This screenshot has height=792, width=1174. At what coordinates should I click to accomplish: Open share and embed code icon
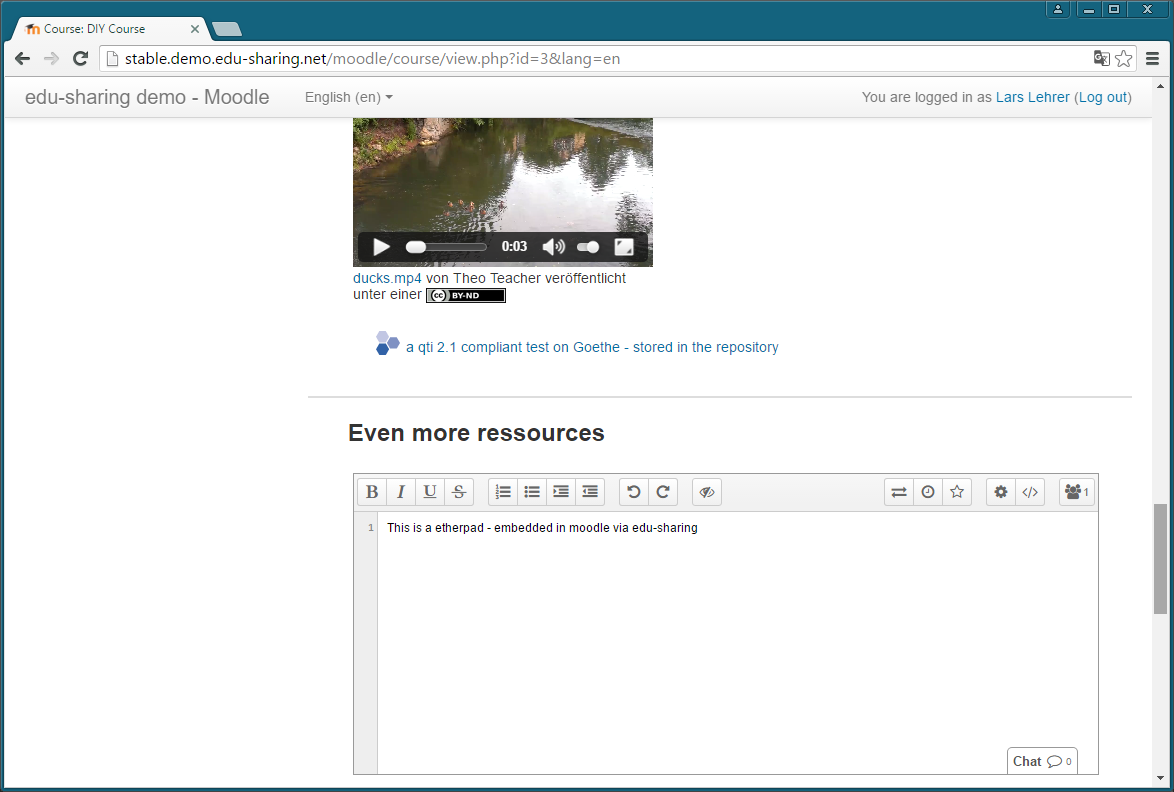(1030, 492)
